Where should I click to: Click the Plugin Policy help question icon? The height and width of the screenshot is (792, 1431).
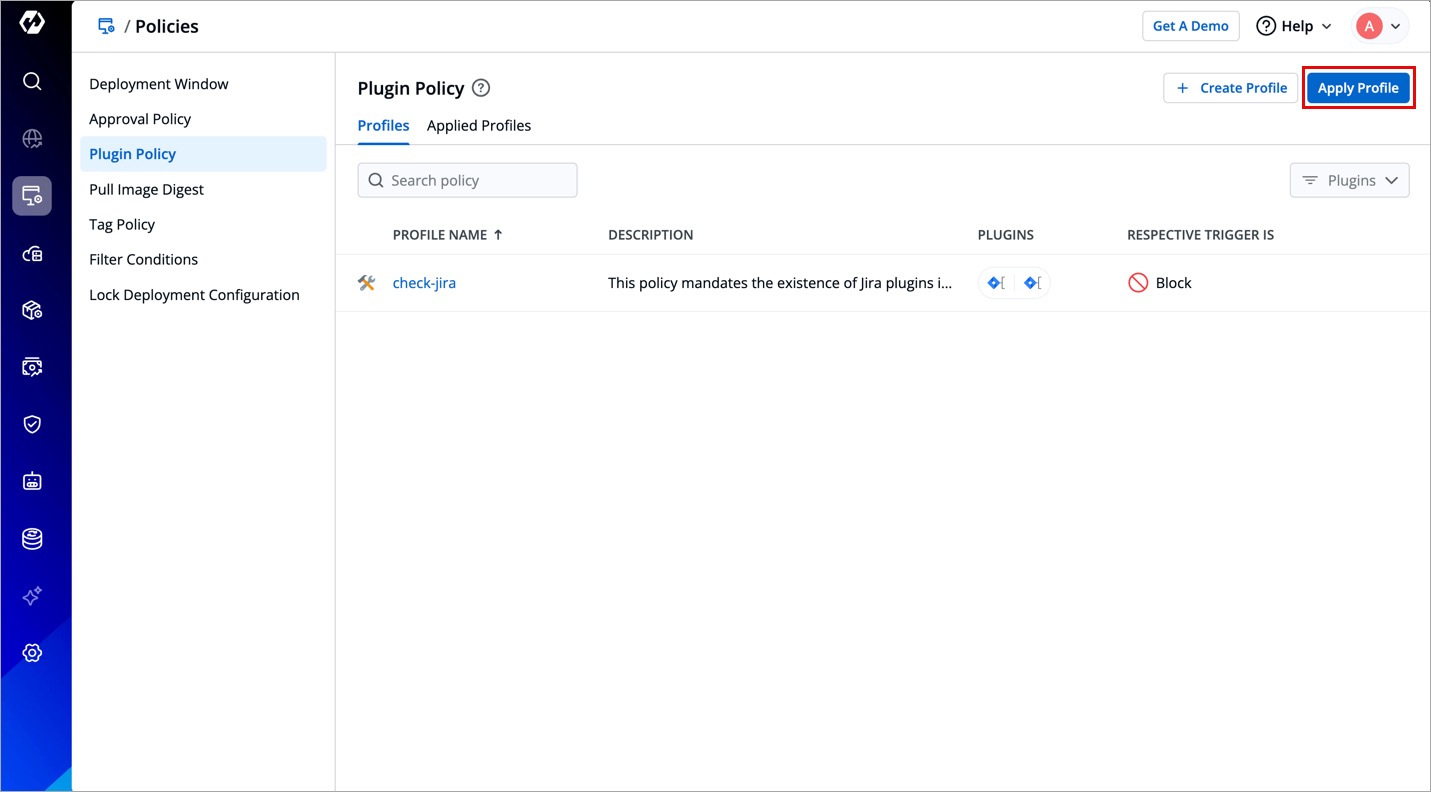(x=481, y=88)
